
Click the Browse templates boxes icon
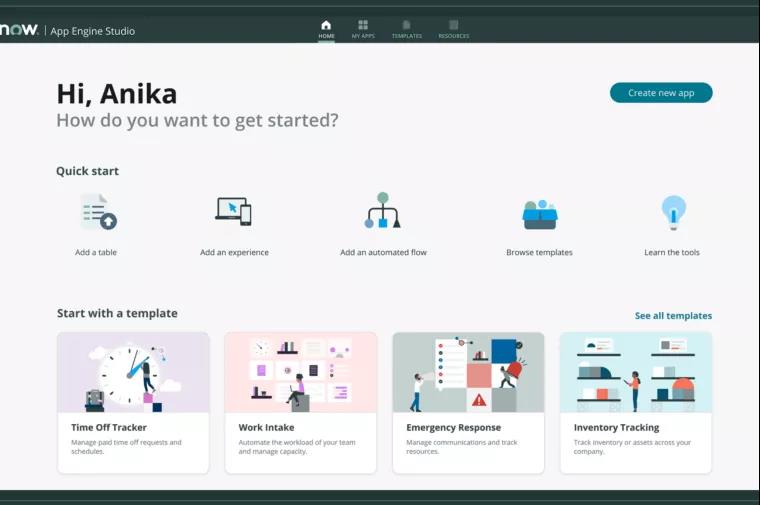pyautogui.click(x=539, y=213)
